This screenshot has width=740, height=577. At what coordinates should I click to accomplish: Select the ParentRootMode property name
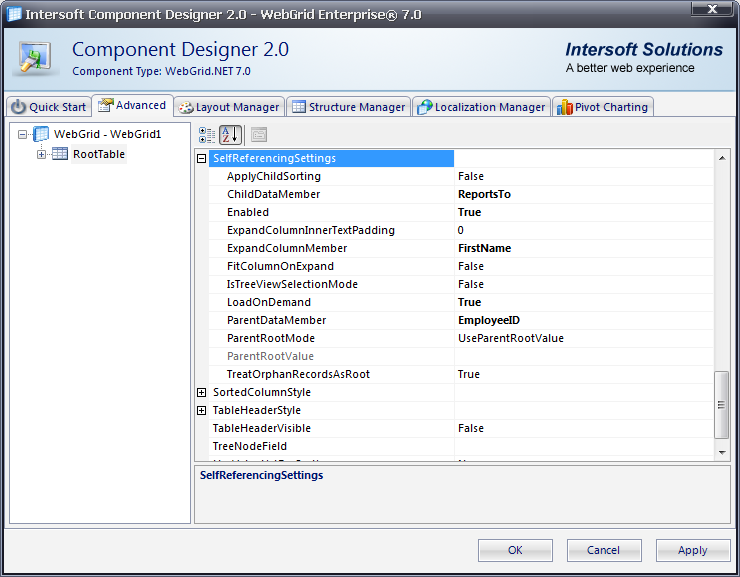[270, 338]
